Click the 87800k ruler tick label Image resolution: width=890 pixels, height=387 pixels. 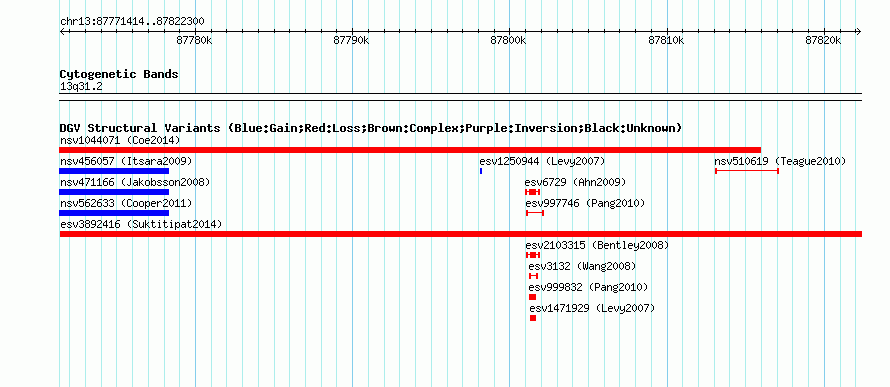point(509,40)
